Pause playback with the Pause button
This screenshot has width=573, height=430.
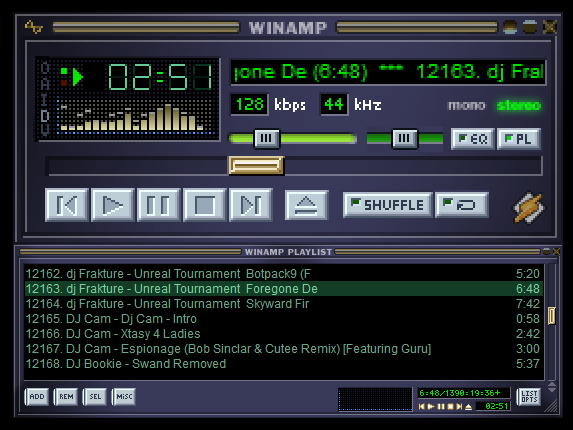tap(159, 205)
